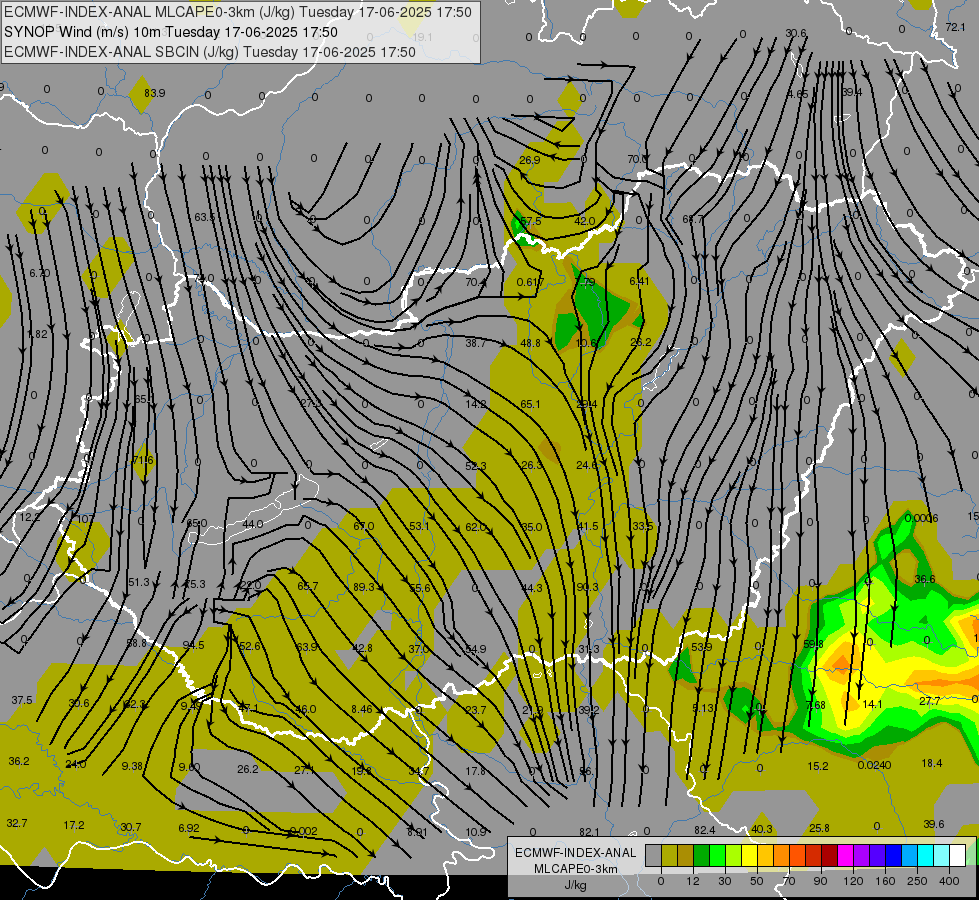Click the map value 41.5
This screenshot has height=900, width=979.
pyautogui.click(x=588, y=527)
